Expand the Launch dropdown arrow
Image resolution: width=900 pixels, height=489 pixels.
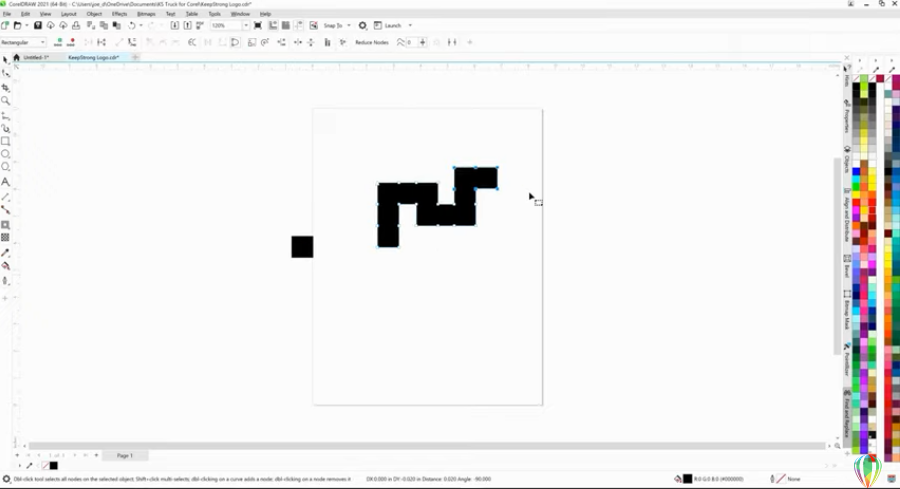tap(410, 25)
